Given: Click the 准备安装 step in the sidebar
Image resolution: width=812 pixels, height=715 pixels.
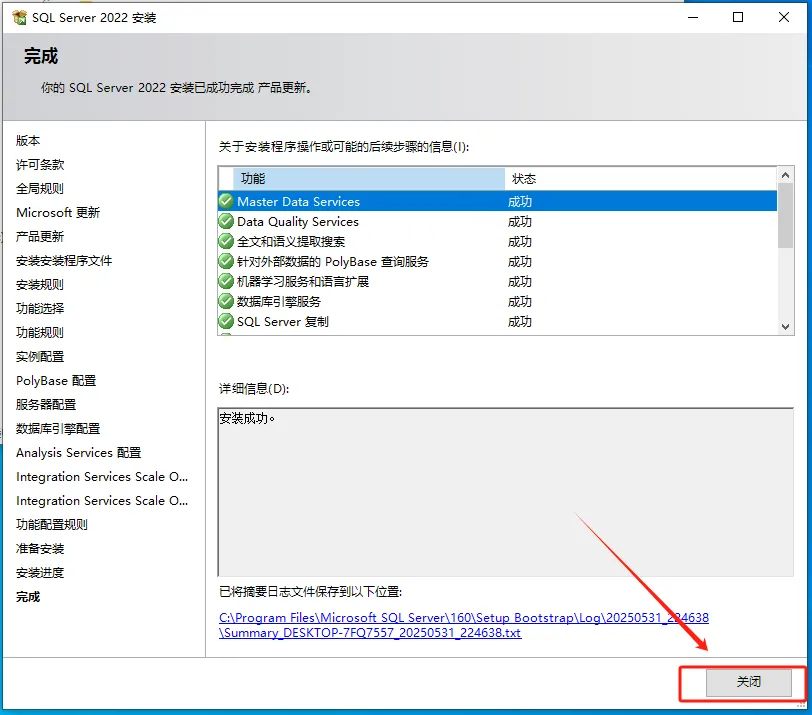Looking at the screenshot, I should 40,548.
